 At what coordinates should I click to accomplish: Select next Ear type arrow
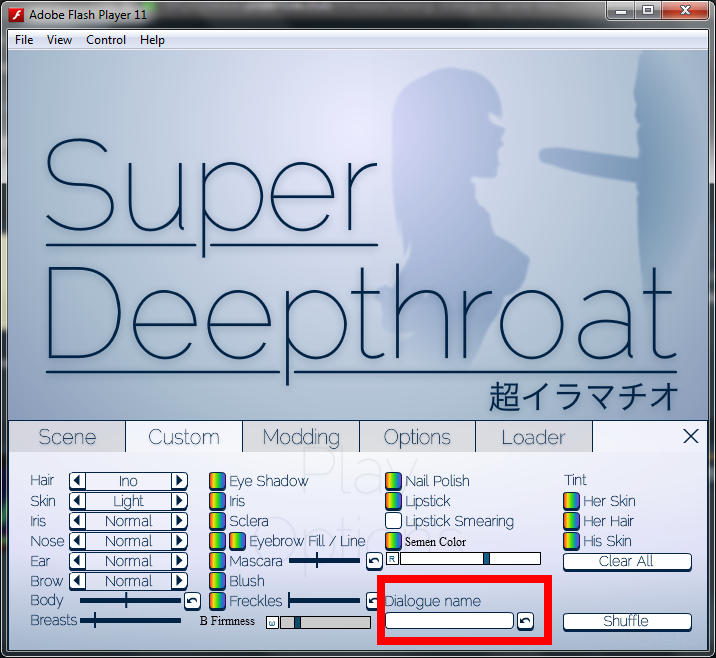click(x=179, y=561)
